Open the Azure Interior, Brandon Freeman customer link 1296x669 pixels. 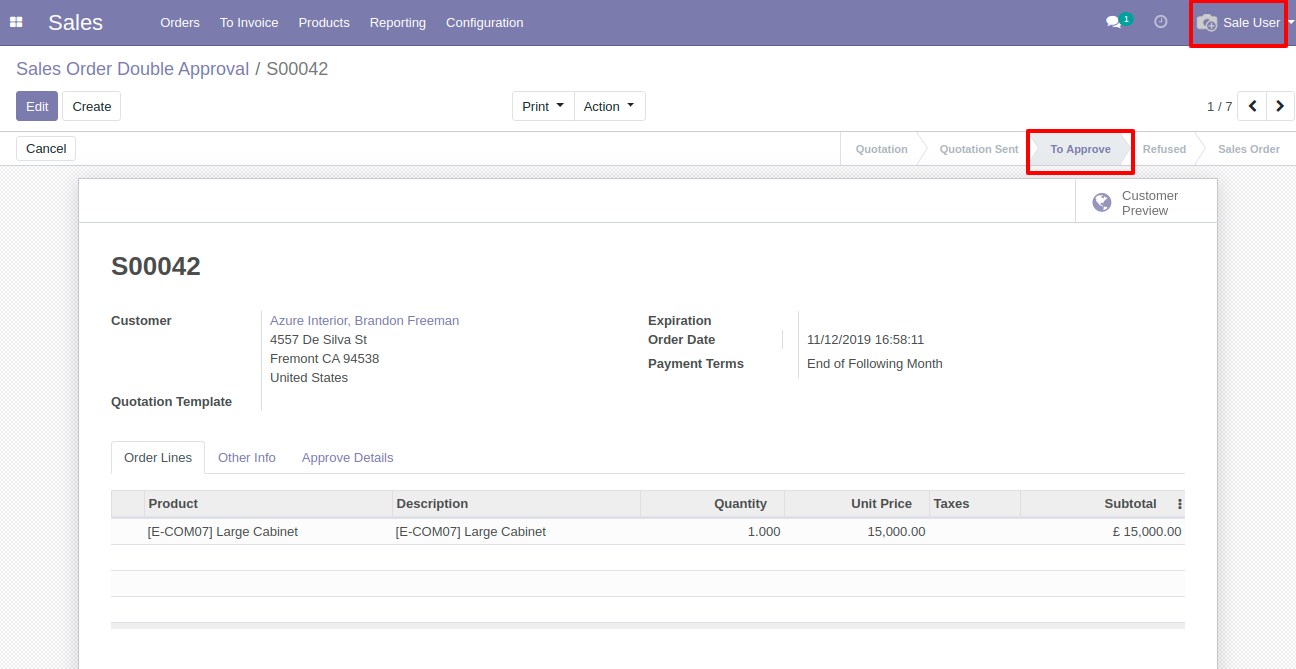coord(364,321)
